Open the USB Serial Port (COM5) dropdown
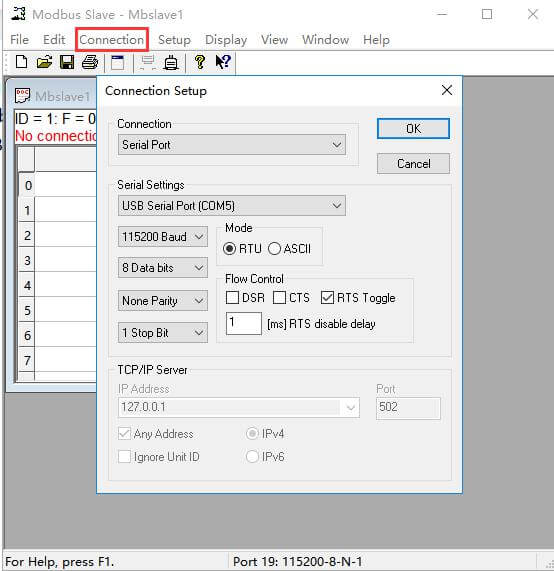The image size is (554, 571). pyautogui.click(x=232, y=205)
